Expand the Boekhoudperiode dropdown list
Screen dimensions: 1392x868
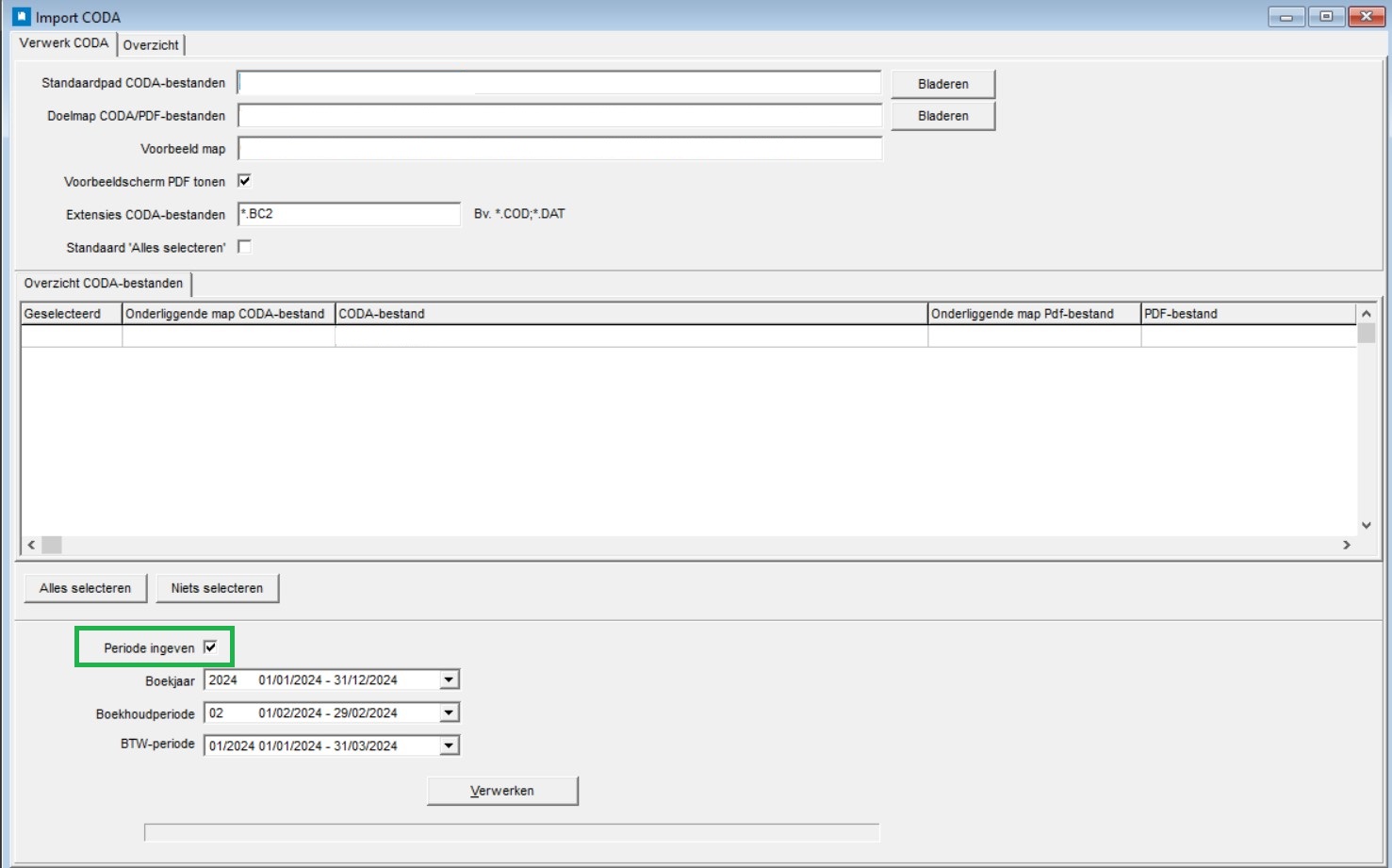[x=450, y=713]
